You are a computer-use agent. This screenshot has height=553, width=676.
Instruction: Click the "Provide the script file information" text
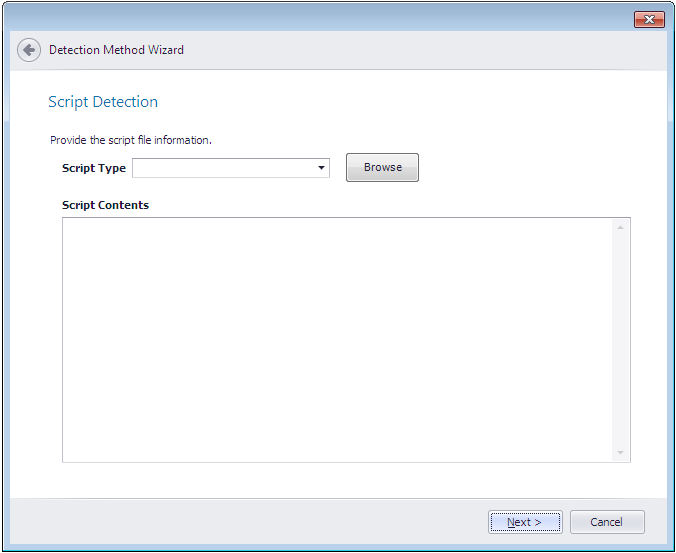[131, 140]
